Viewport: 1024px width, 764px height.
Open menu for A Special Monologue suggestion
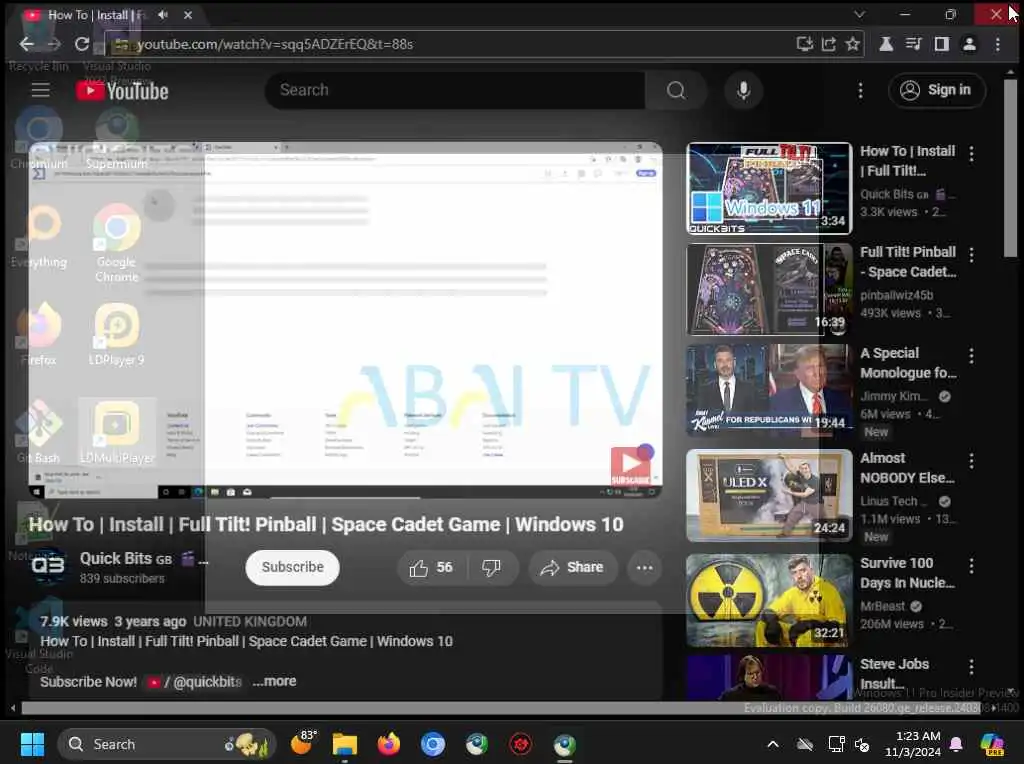point(972,356)
